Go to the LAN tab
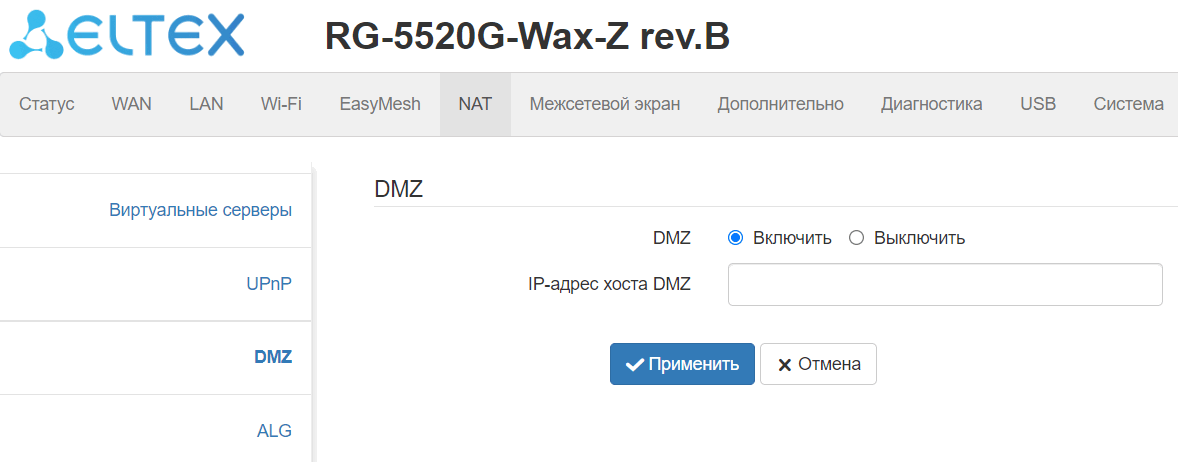Viewport: 1178px width, 462px height. [x=206, y=104]
